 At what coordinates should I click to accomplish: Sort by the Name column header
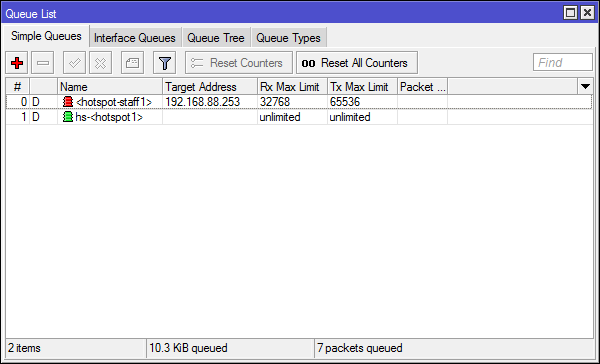(110, 87)
